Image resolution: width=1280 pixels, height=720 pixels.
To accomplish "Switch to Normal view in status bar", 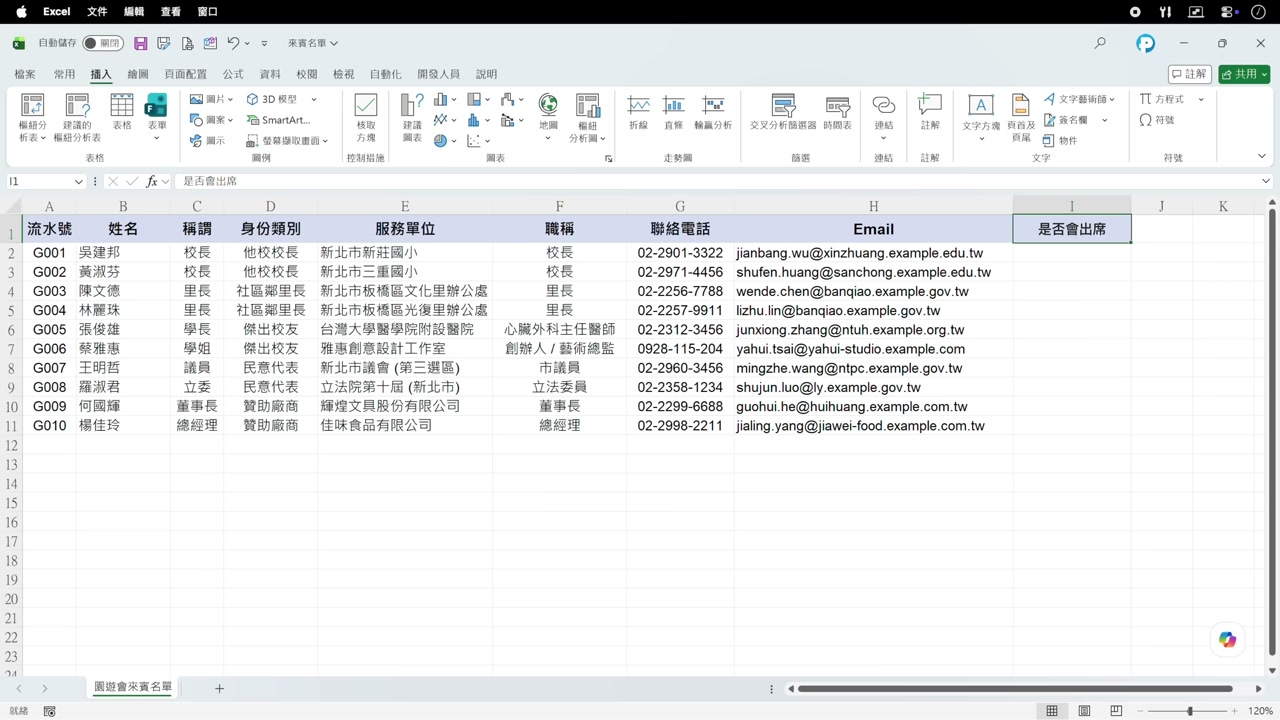I will 1052,711.
